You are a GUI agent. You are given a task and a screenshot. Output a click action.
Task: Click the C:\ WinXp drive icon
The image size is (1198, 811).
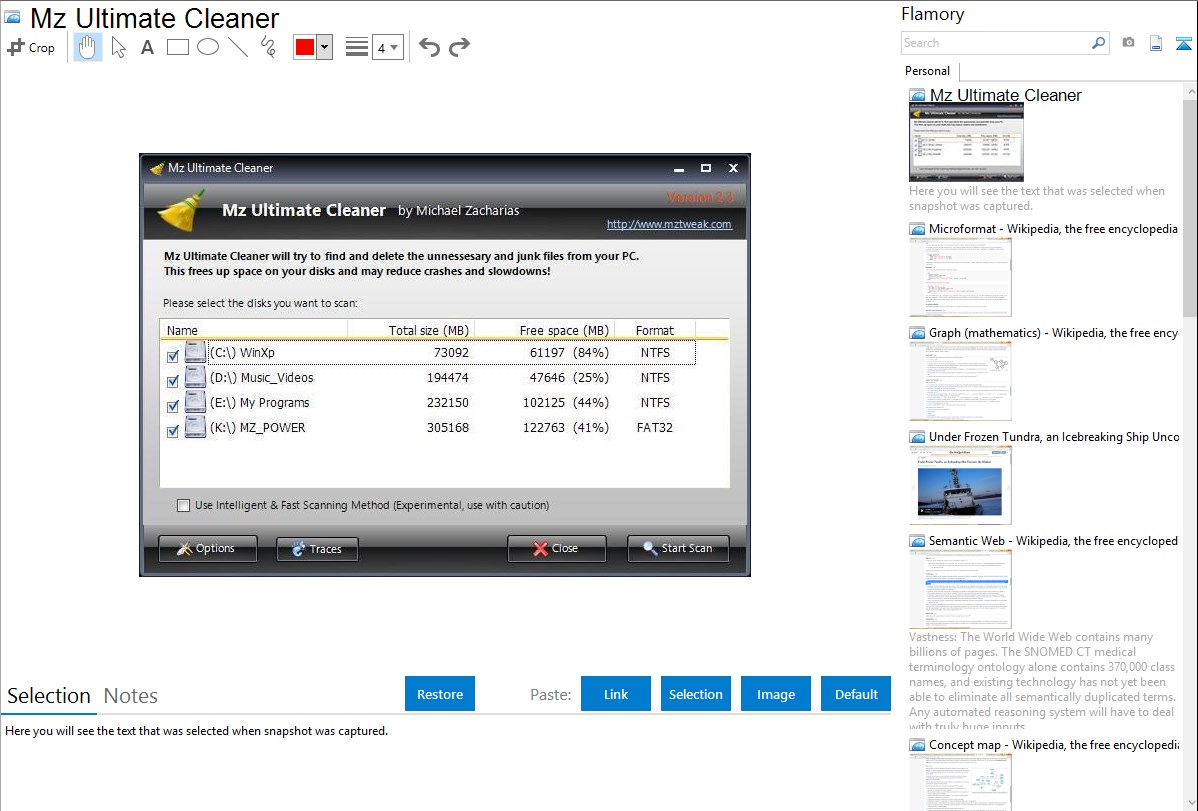(x=196, y=352)
